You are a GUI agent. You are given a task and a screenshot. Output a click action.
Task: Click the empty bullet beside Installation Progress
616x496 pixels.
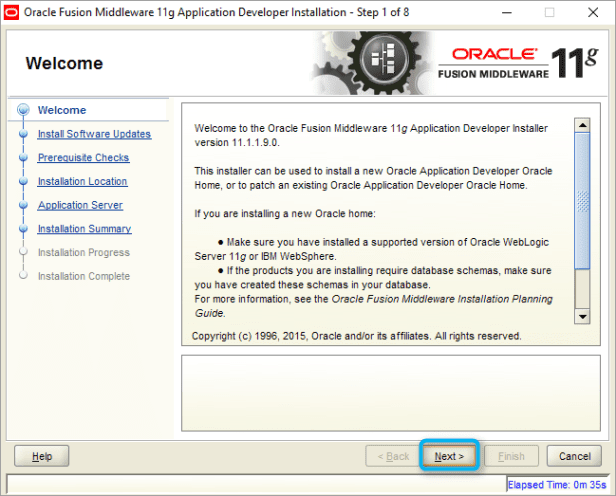coord(24,251)
